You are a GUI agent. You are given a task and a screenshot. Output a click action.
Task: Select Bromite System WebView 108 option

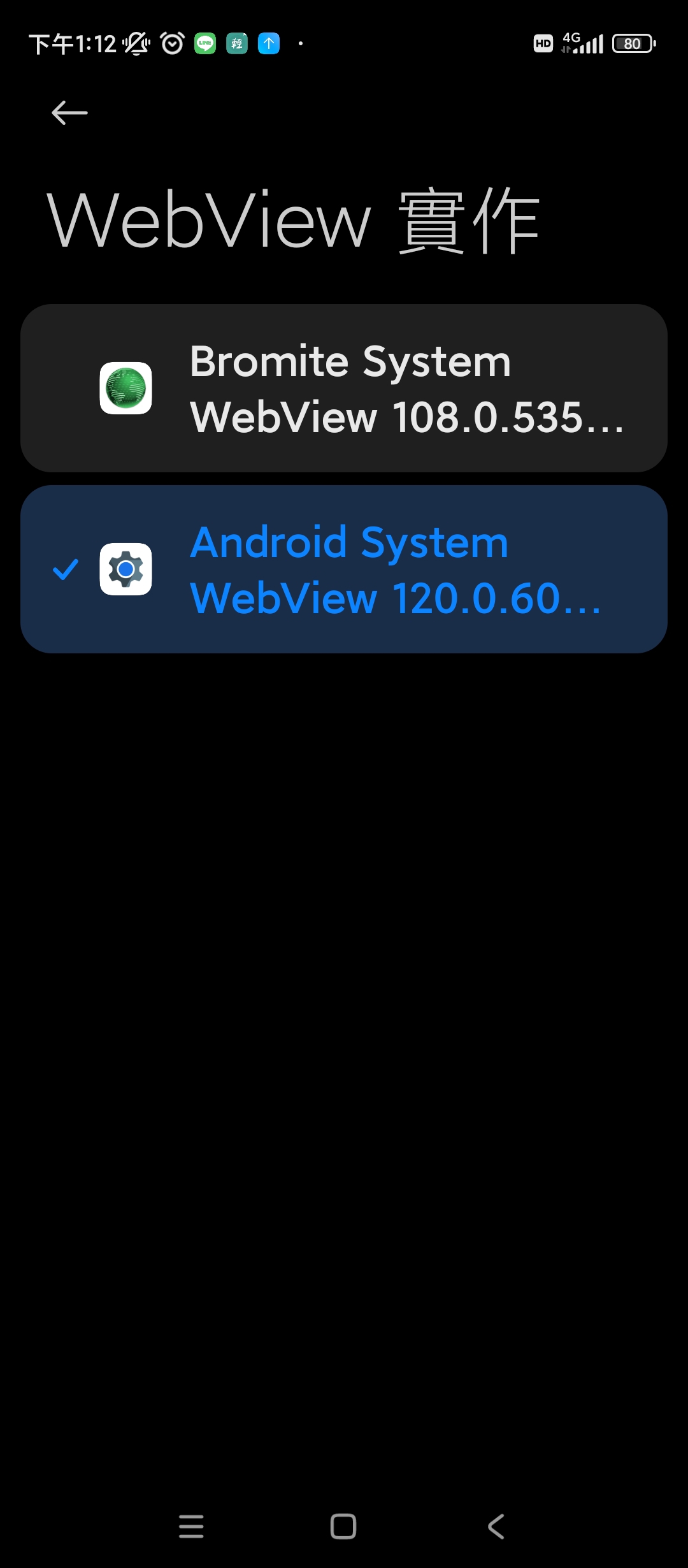[344, 388]
